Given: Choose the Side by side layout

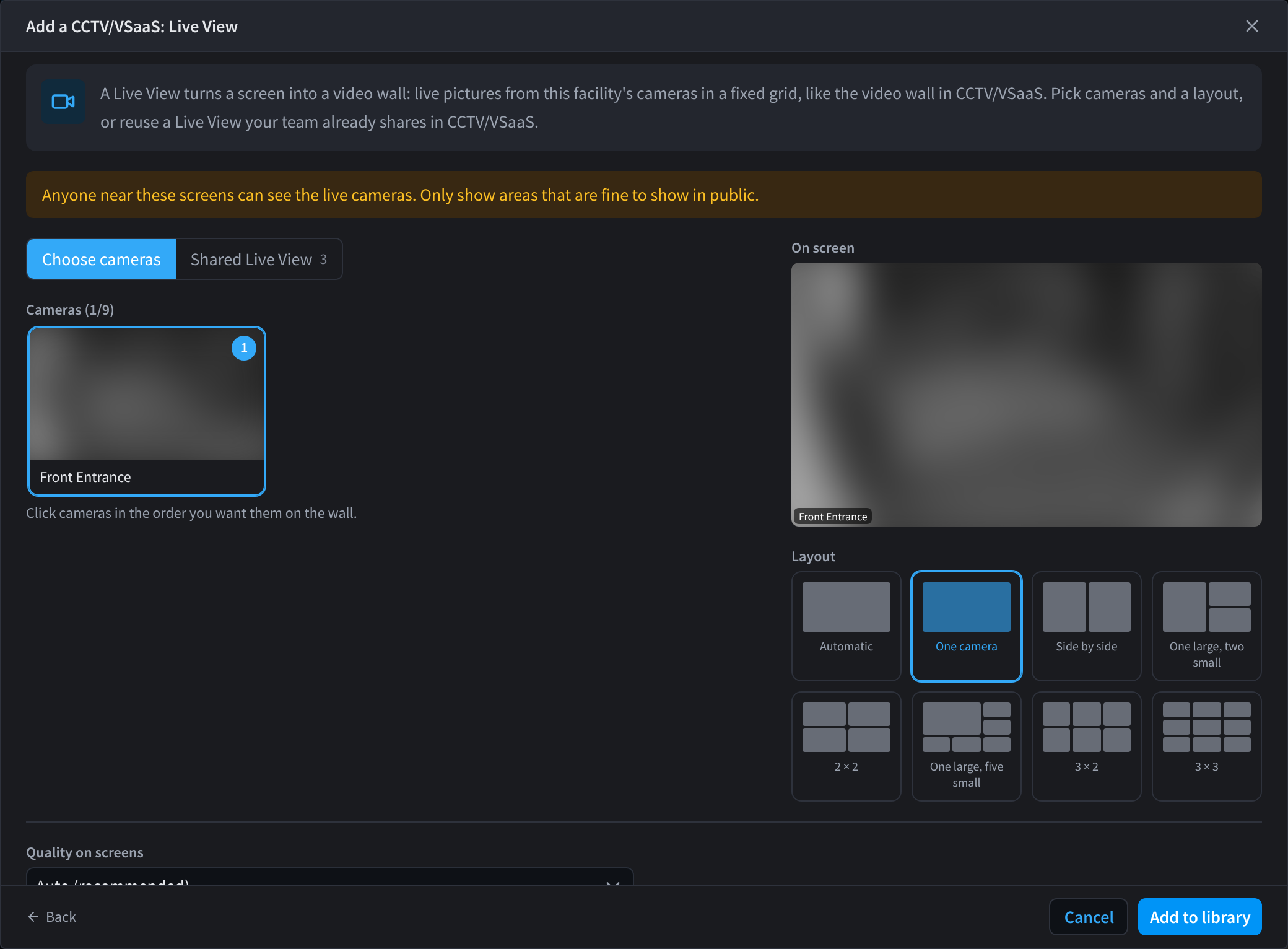Looking at the screenshot, I should tap(1086, 626).
